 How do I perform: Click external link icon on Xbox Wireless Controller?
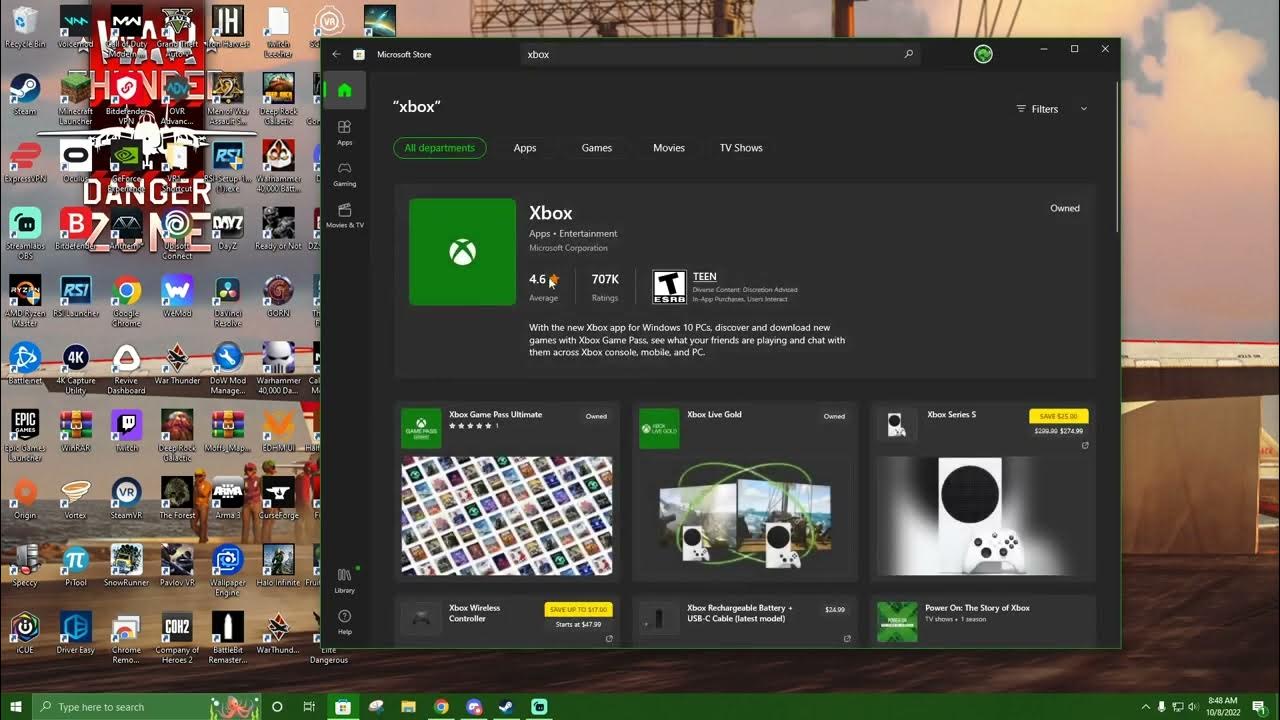[x=609, y=638]
